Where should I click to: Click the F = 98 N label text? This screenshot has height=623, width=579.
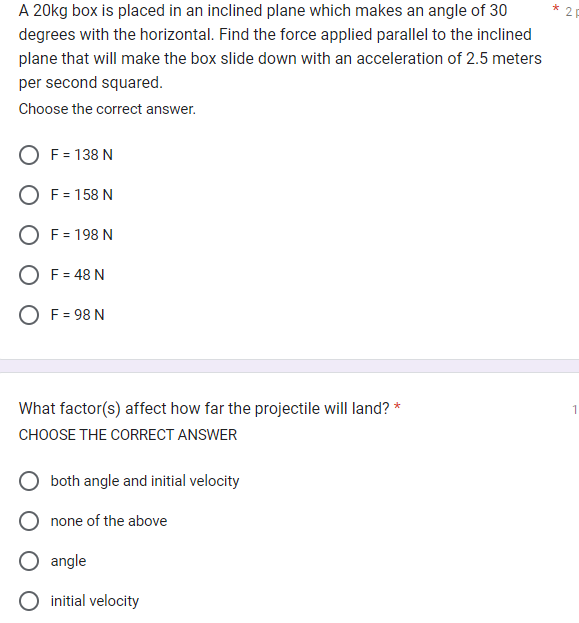pos(77,315)
